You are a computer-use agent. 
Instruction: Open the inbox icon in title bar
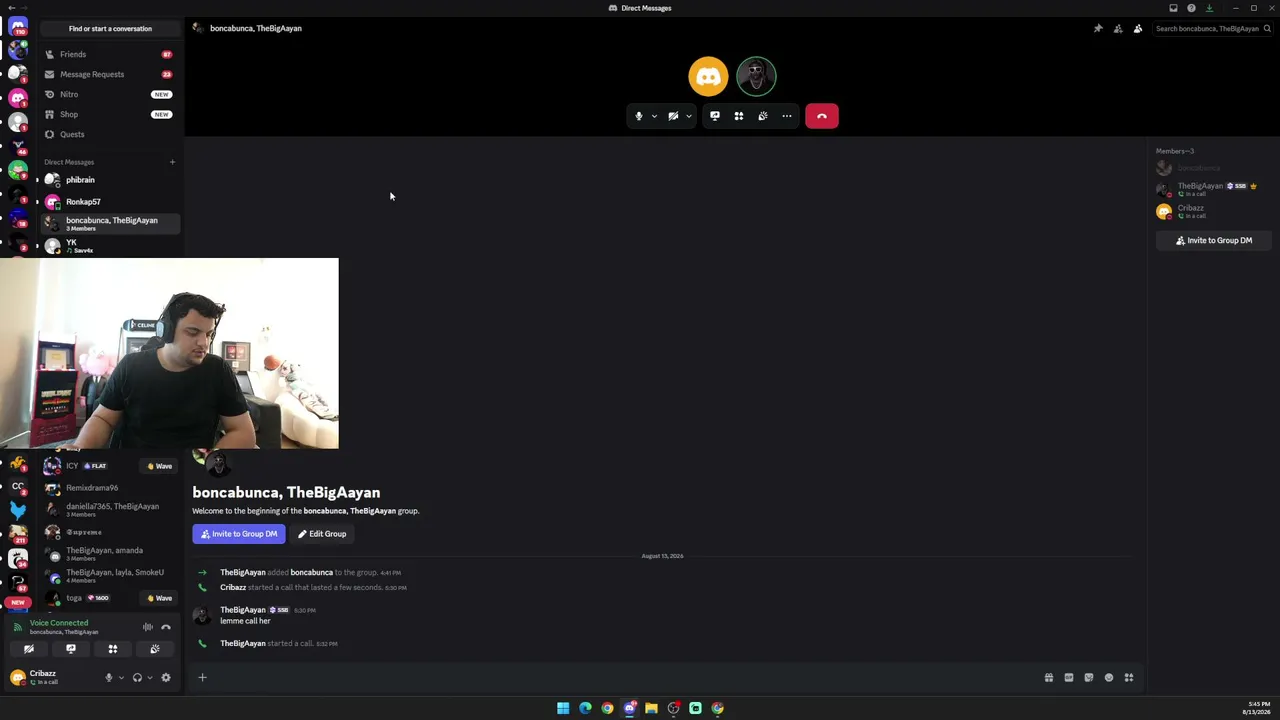pyautogui.click(x=1173, y=8)
